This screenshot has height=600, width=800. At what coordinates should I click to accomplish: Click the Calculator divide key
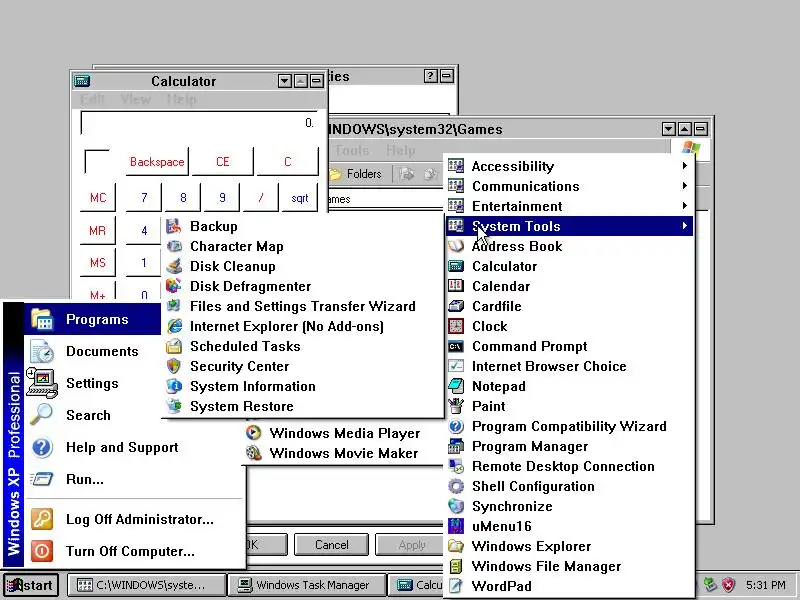pyautogui.click(x=261, y=197)
